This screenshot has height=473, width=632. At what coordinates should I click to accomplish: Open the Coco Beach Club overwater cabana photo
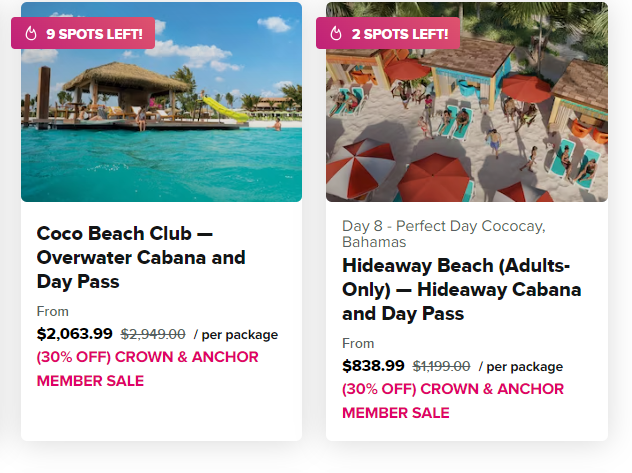161,102
